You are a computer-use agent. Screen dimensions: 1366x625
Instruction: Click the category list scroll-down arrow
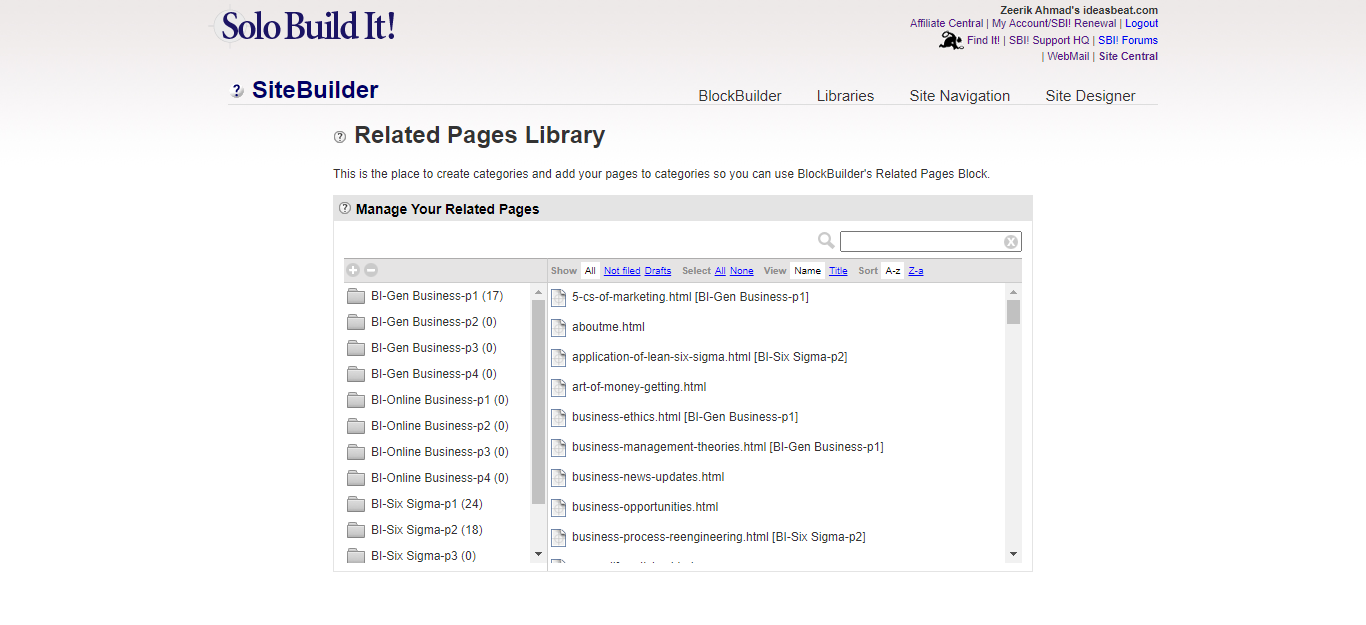point(538,554)
